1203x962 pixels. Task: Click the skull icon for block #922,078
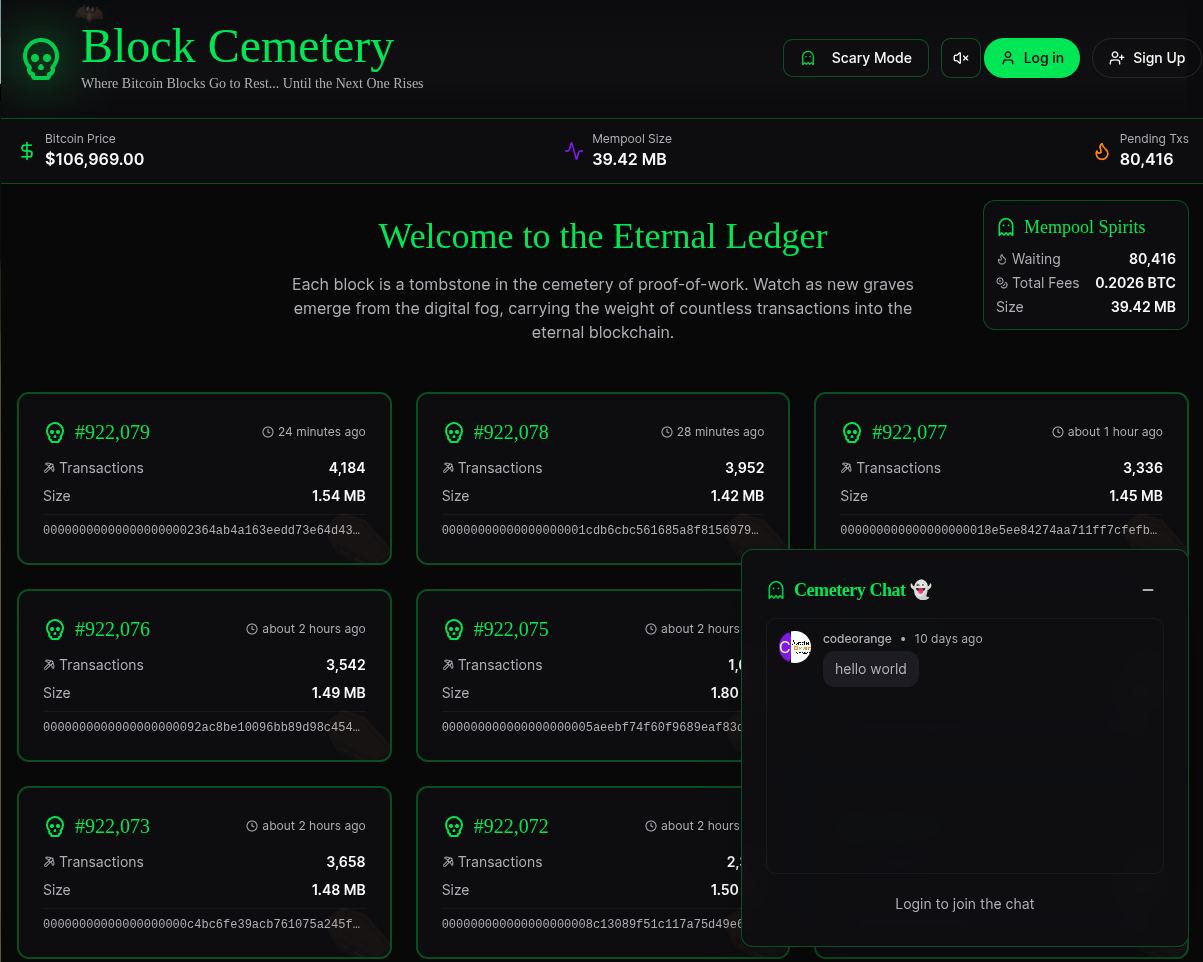(x=453, y=433)
